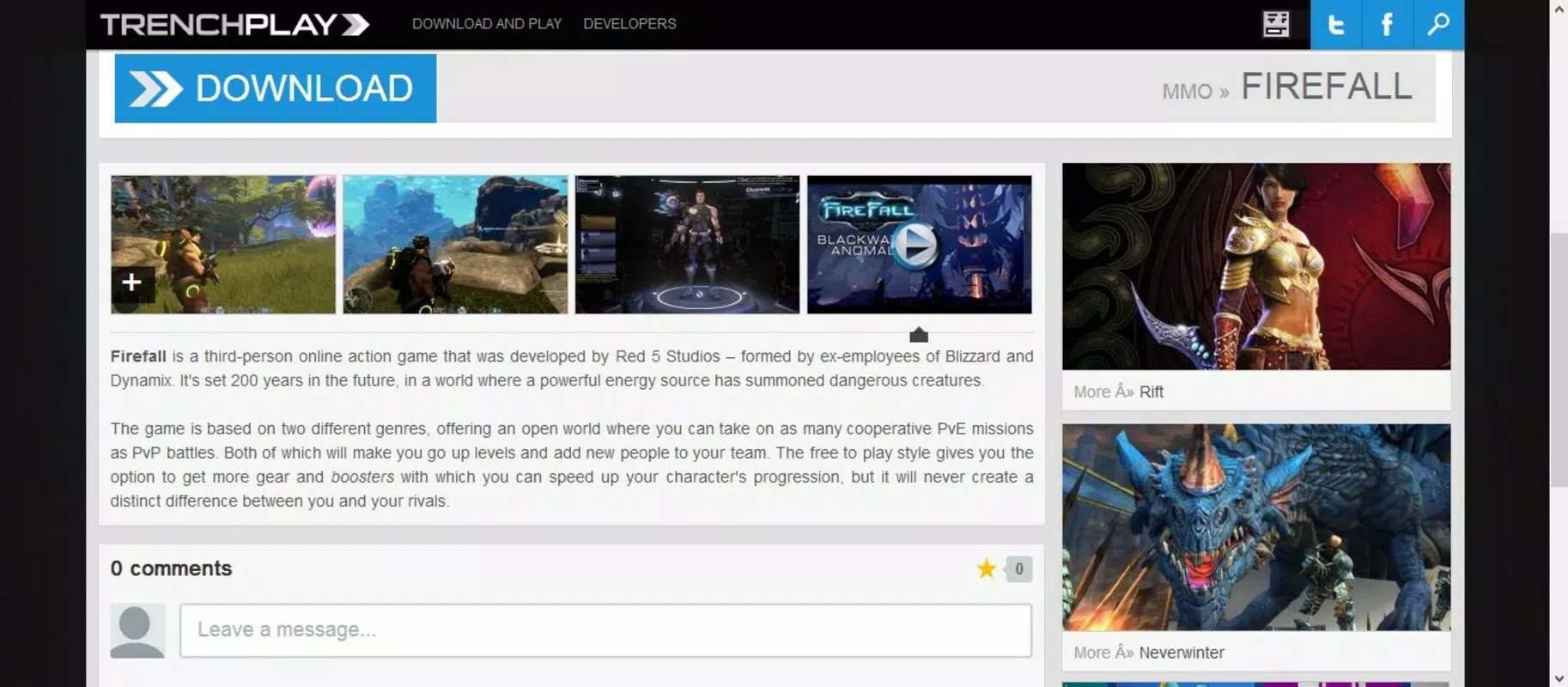Open the second Firefall screenshot thumbnail
The width and height of the screenshot is (1568, 687).
click(455, 245)
